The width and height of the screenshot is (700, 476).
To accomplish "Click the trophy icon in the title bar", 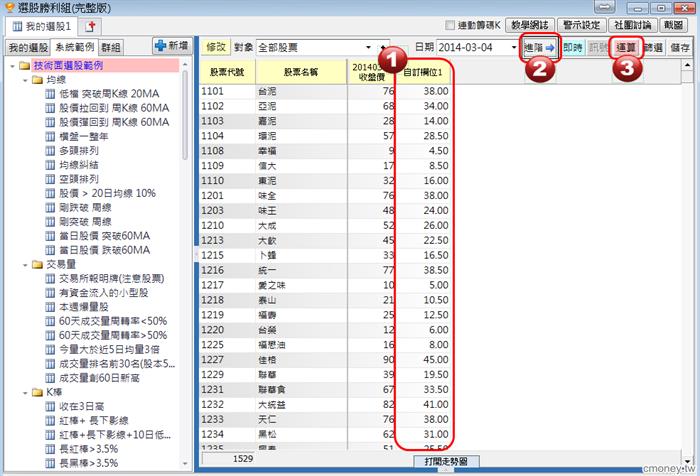I will [x=9, y=6].
